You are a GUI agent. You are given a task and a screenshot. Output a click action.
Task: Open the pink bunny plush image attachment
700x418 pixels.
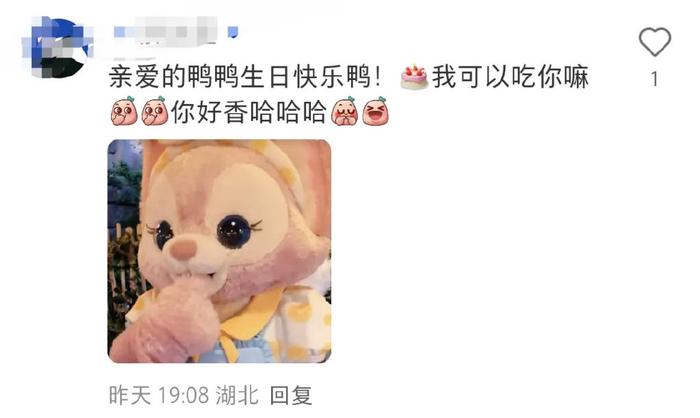pyautogui.click(x=220, y=251)
